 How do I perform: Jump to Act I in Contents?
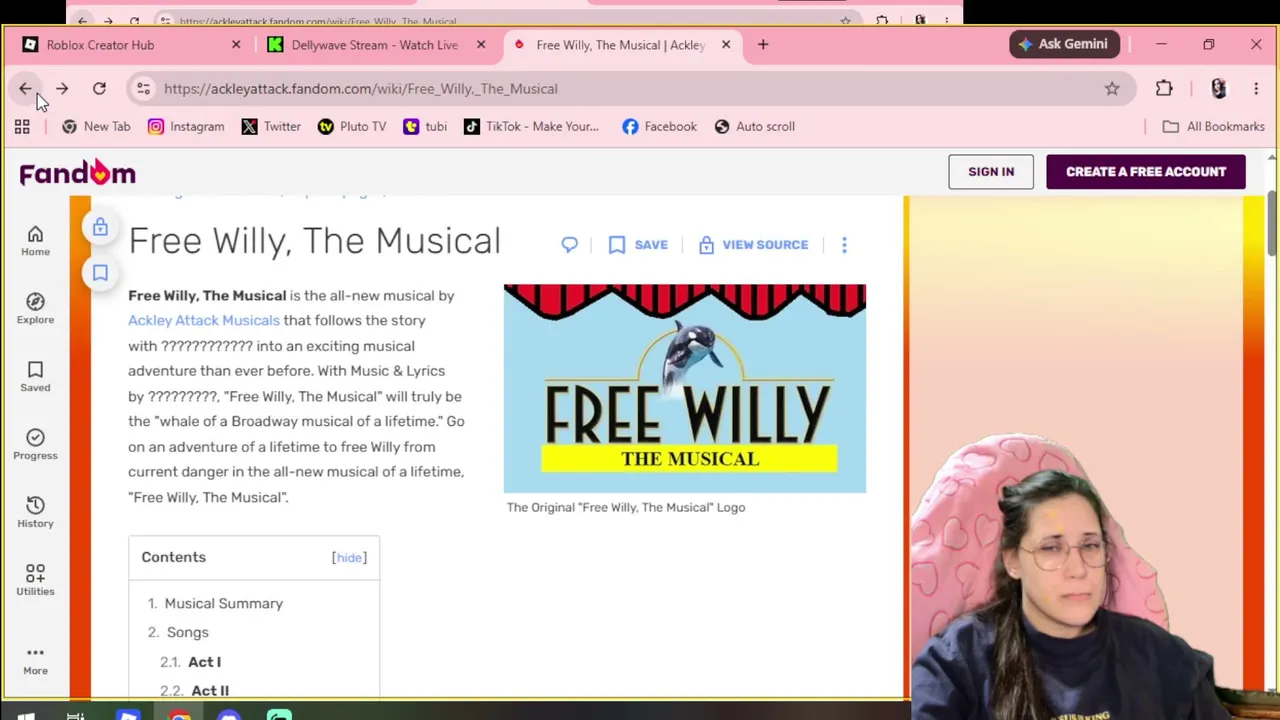pyautogui.click(x=204, y=661)
